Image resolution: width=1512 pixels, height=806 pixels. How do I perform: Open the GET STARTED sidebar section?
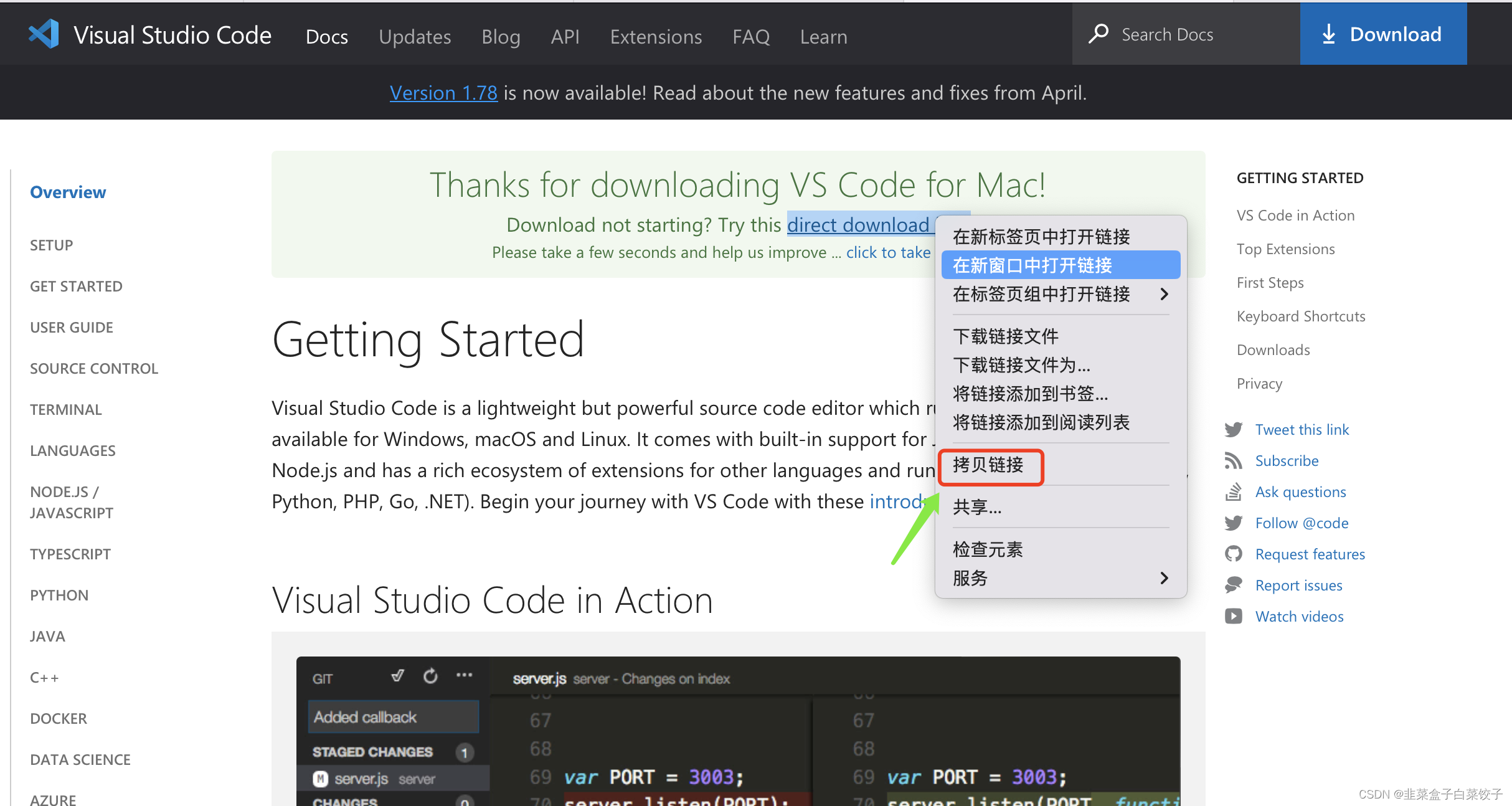[76, 286]
